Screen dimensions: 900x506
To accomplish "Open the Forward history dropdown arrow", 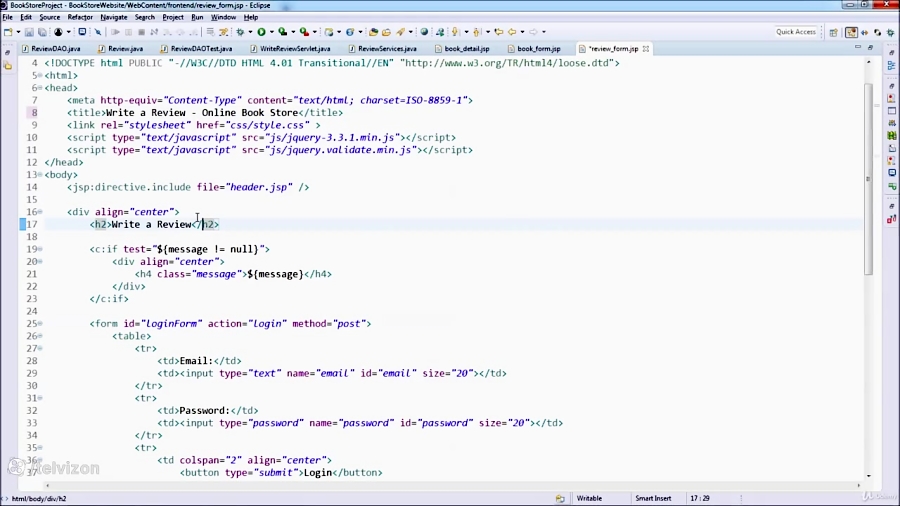I will pyautogui.click(x=544, y=32).
